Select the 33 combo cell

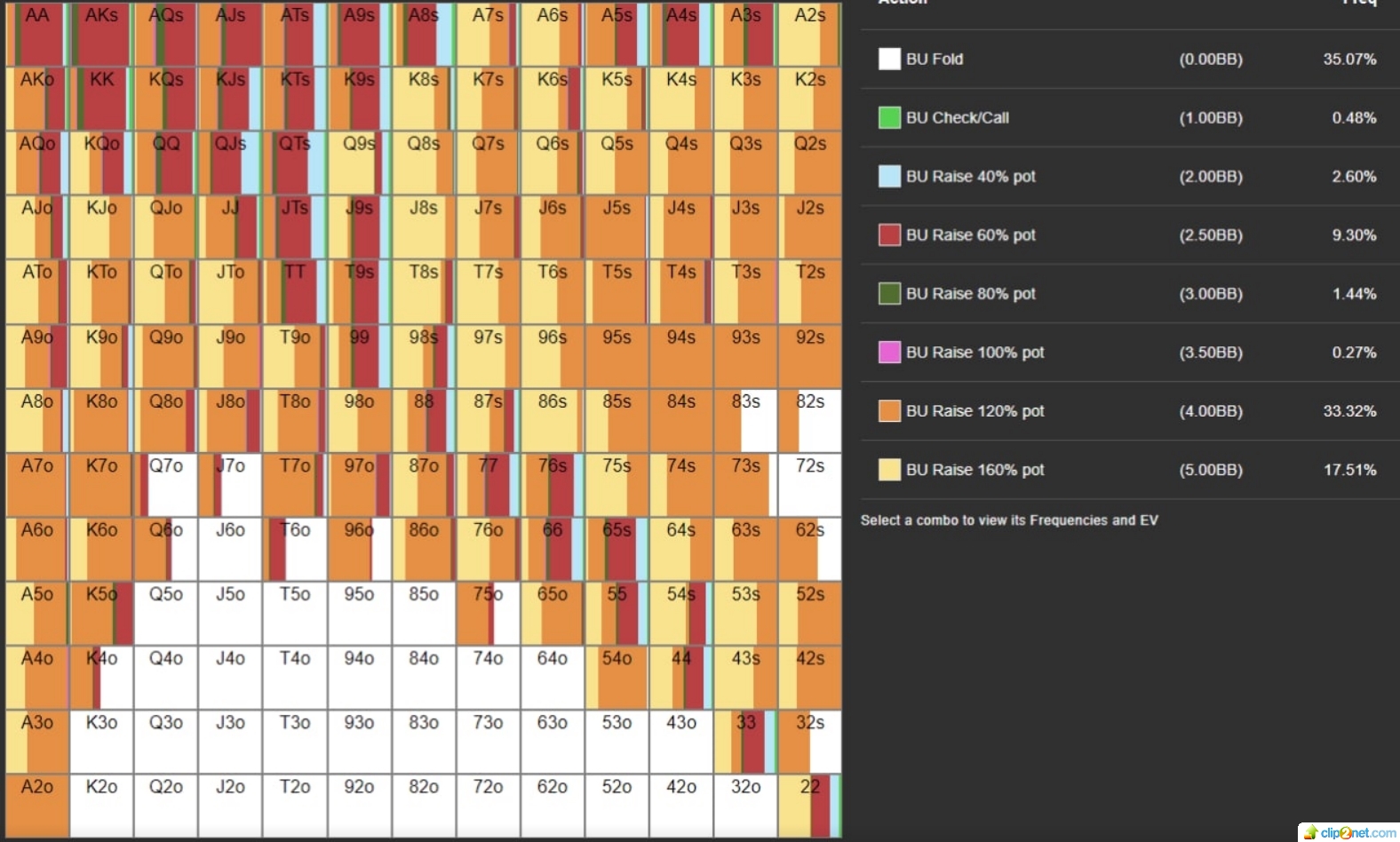click(x=745, y=742)
